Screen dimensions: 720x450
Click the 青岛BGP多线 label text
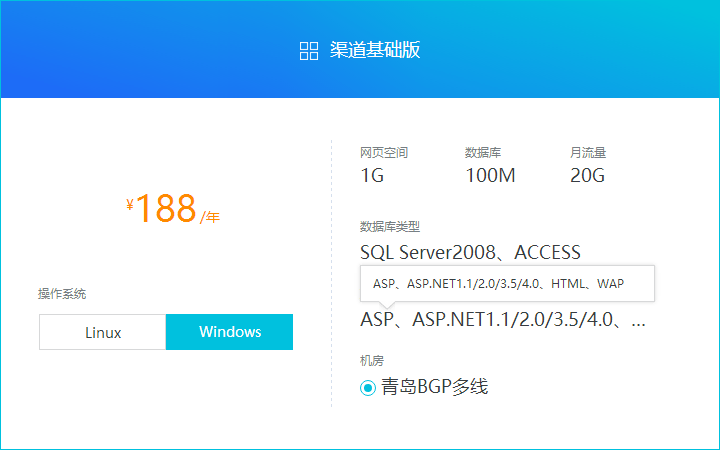coord(434,387)
